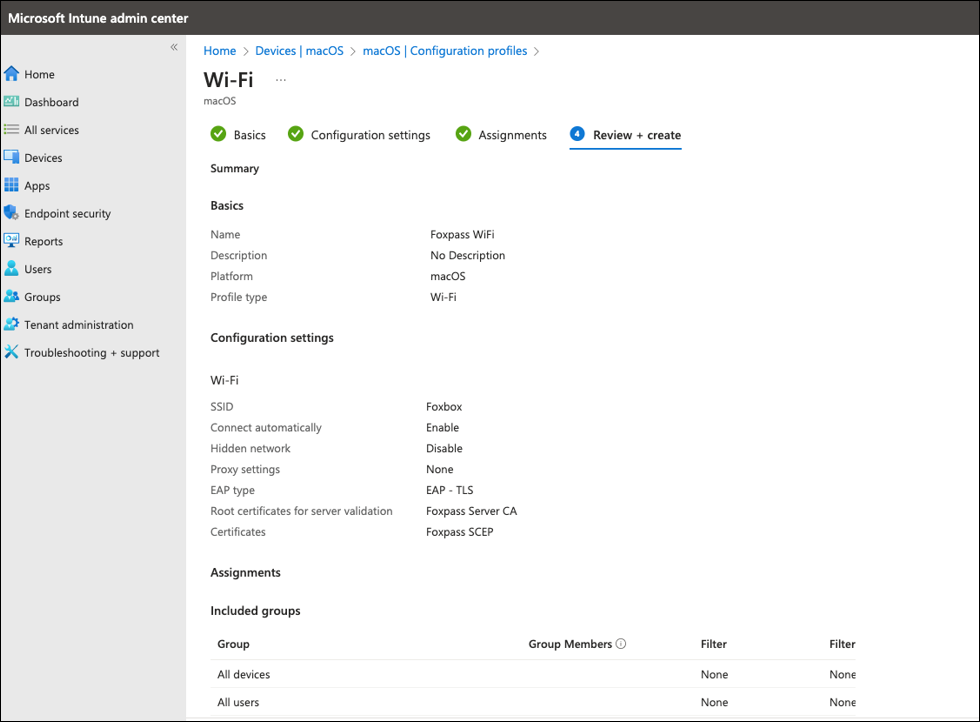980x722 pixels.
Task: Click the Group Members info icon
Action: click(x=621, y=644)
